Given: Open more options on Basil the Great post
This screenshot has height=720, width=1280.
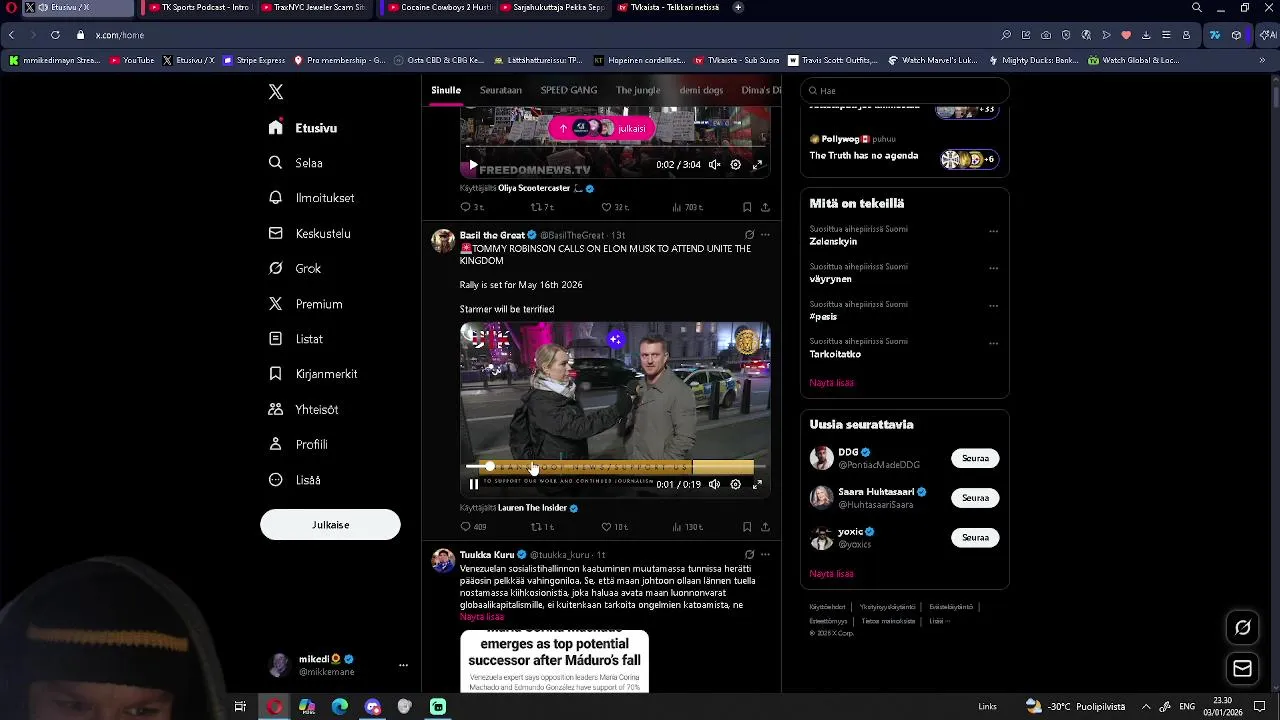Looking at the screenshot, I should [x=765, y=235].
